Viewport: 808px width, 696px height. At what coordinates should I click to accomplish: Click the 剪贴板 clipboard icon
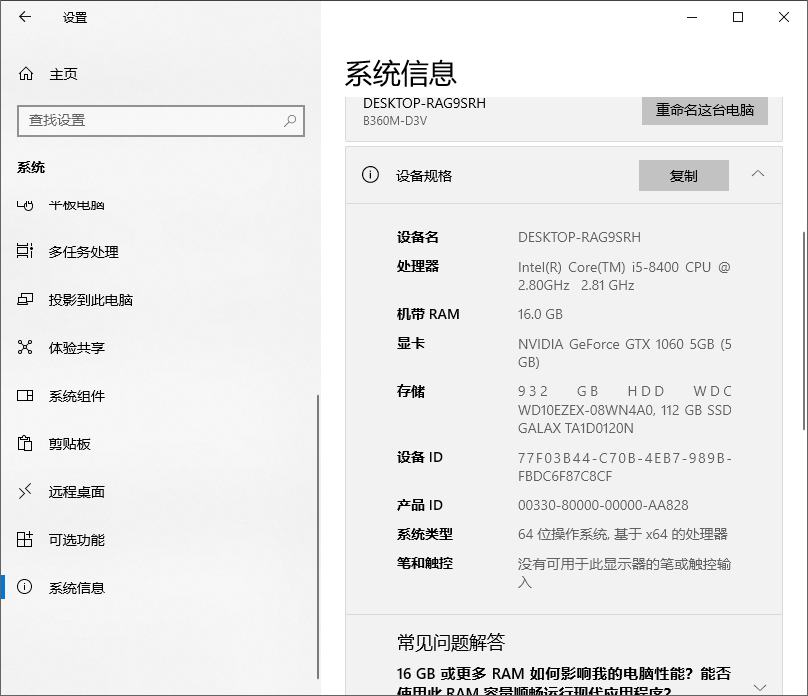[x=25, y=443]
